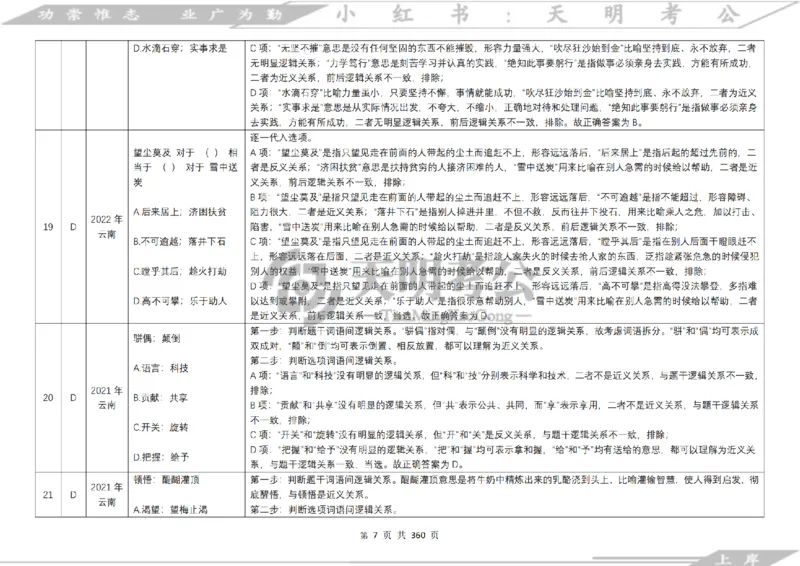Click "2021年 云南" in row 21

pyautogui.click(x=107, y=495)
